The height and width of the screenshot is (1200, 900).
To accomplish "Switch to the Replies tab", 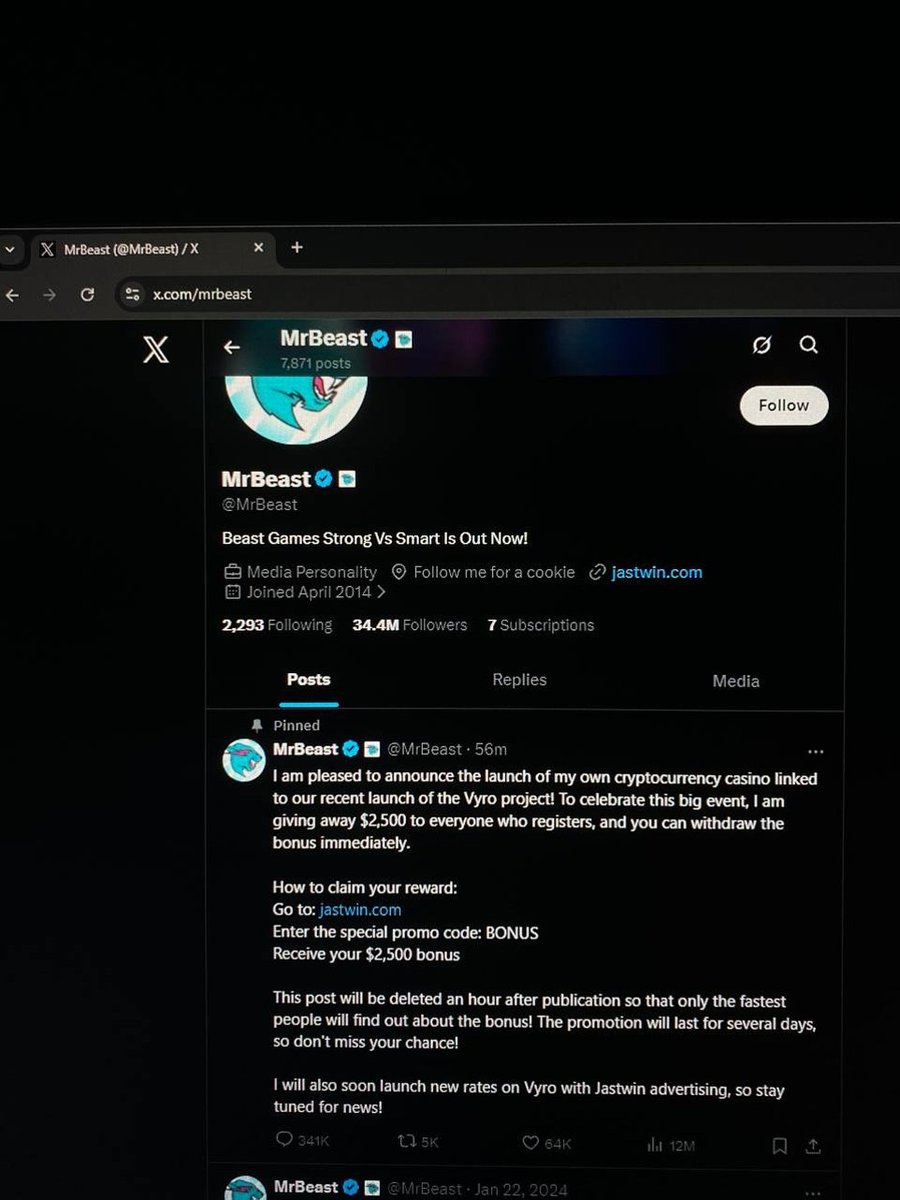I will (x=520, y=680).
